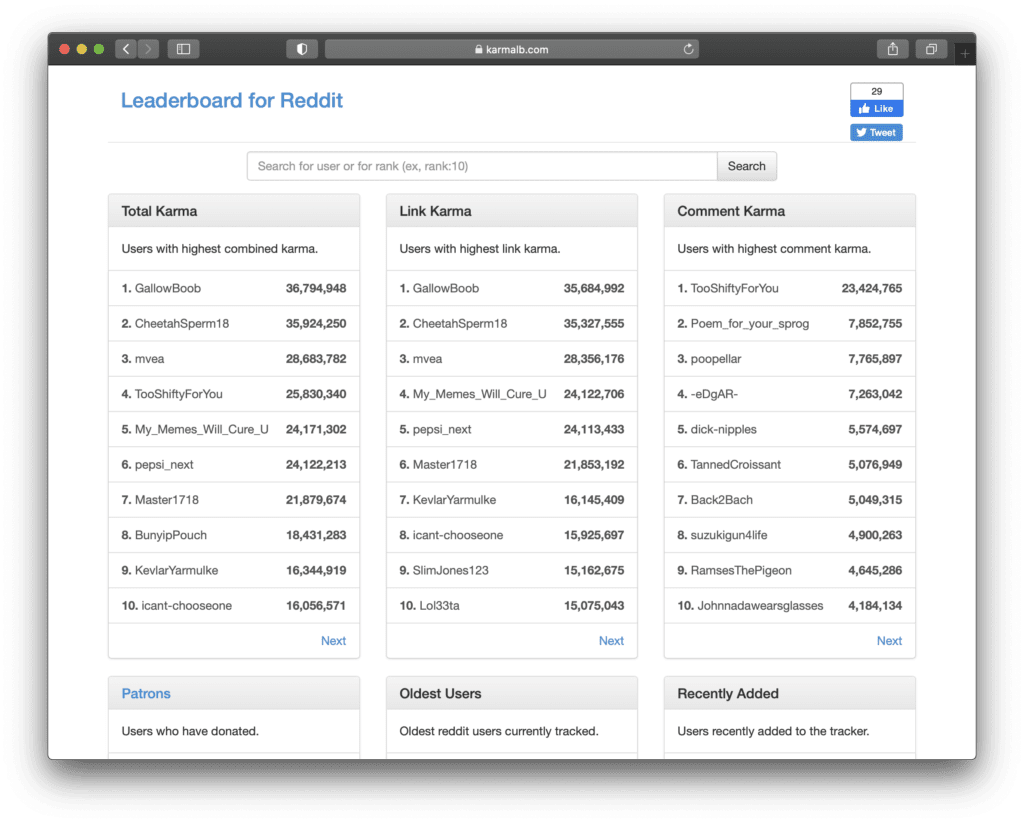Click the Twitter Tweet button
Image resolution: width=1024 pixels, height=823 pixels.
(876, 132)
